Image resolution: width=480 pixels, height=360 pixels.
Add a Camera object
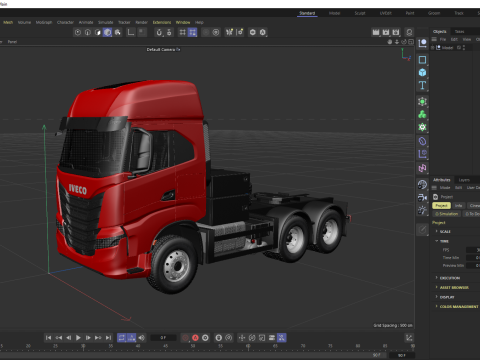click(422, 198)
